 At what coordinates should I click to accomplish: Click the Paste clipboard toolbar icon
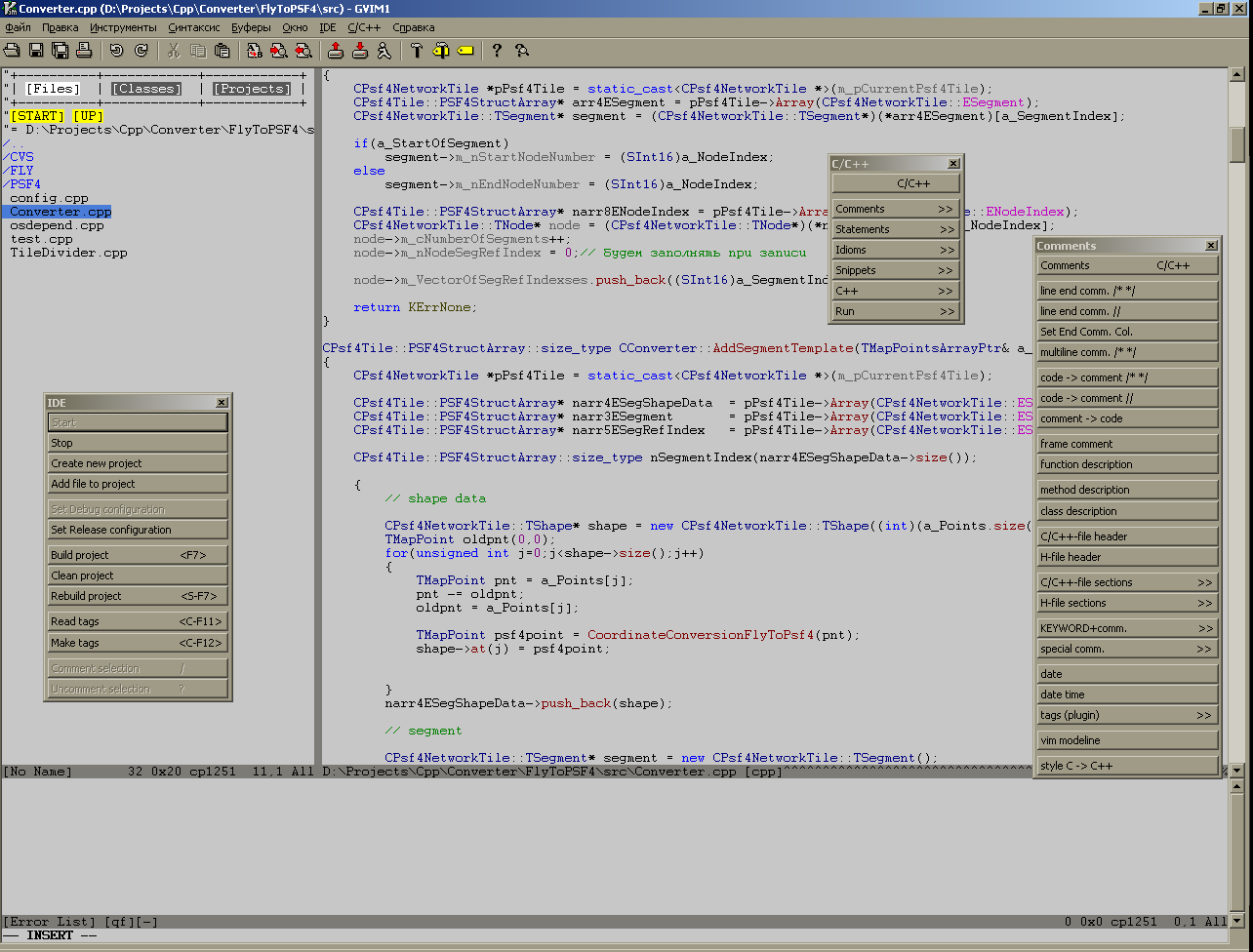click(x=222, y=50)
